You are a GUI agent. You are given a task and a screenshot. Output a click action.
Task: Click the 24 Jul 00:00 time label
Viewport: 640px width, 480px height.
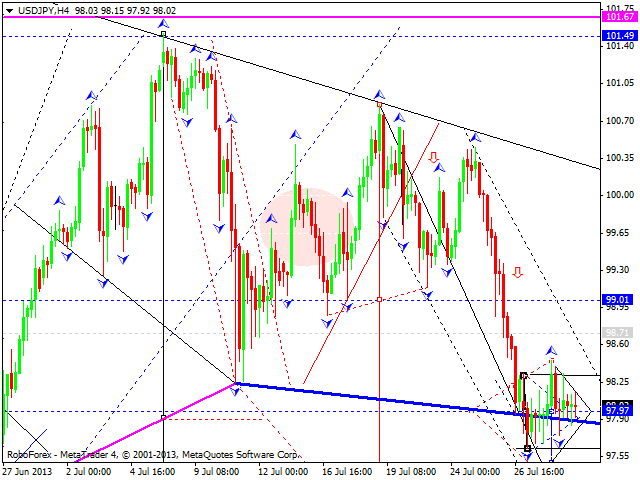[475, 472]
